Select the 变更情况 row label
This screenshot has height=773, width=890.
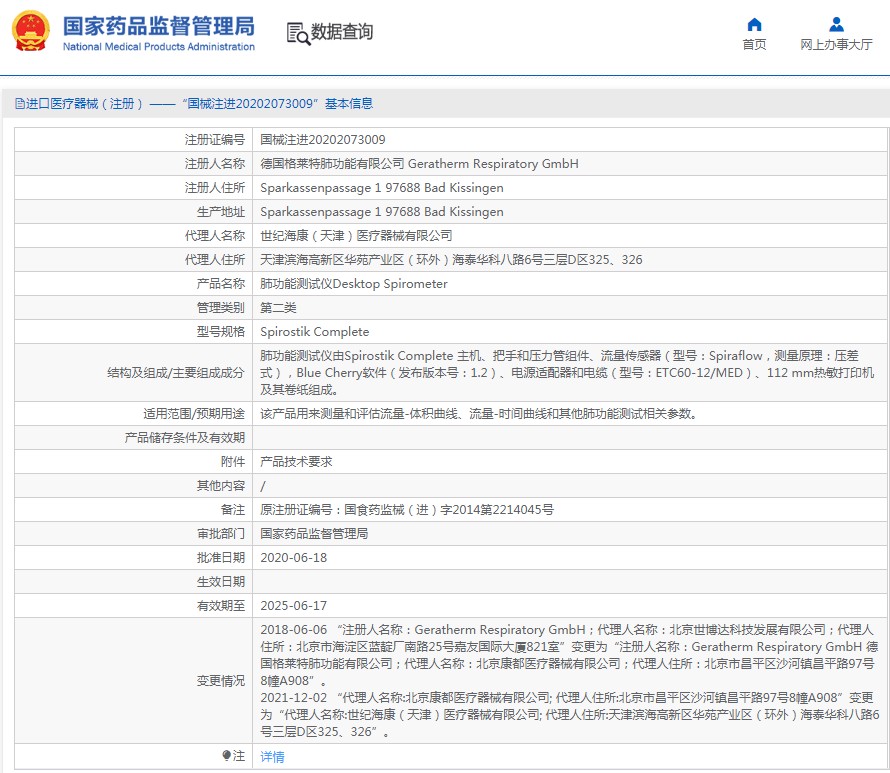pos(221,680)
